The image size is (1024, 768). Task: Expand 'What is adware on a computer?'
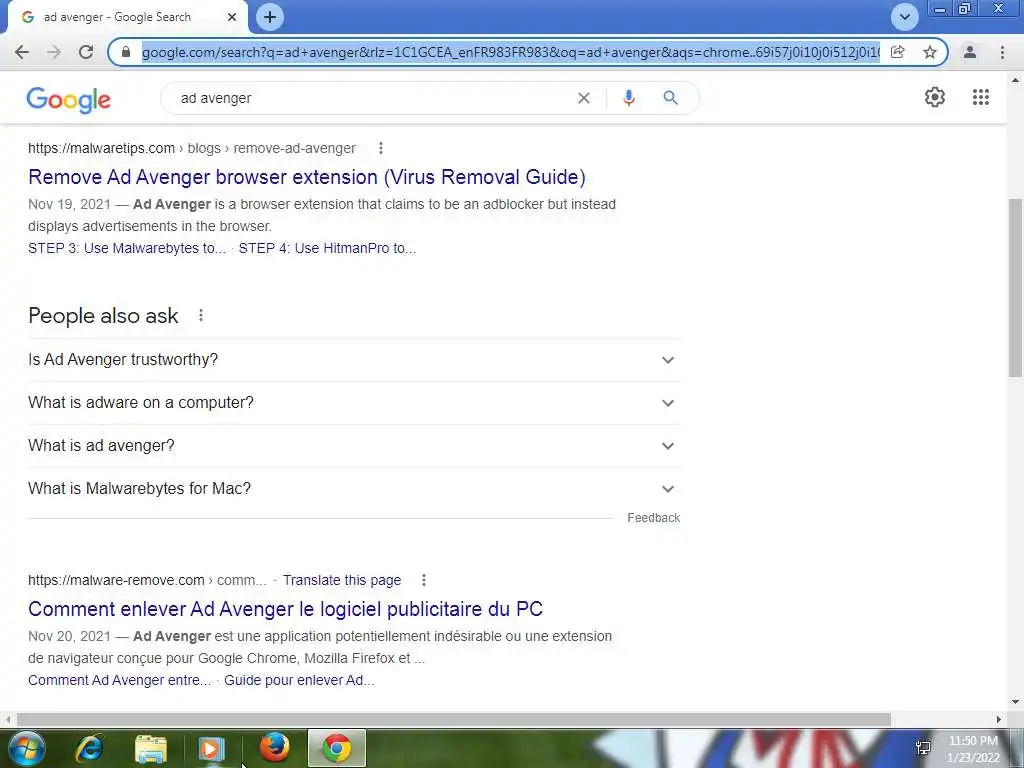354,403
